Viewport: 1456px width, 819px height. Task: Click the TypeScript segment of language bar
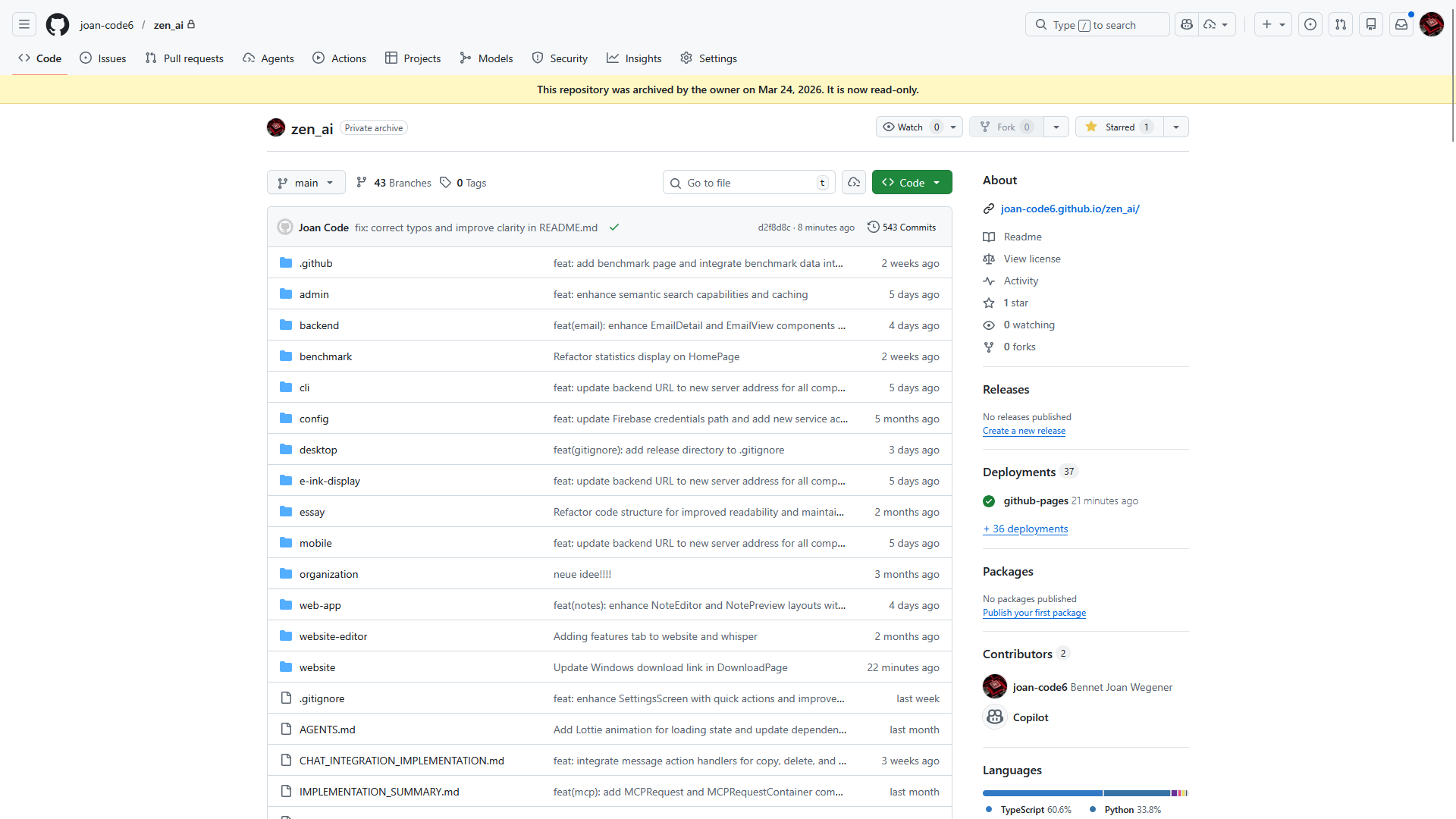pyautogui.click(x=1042, y=793)
